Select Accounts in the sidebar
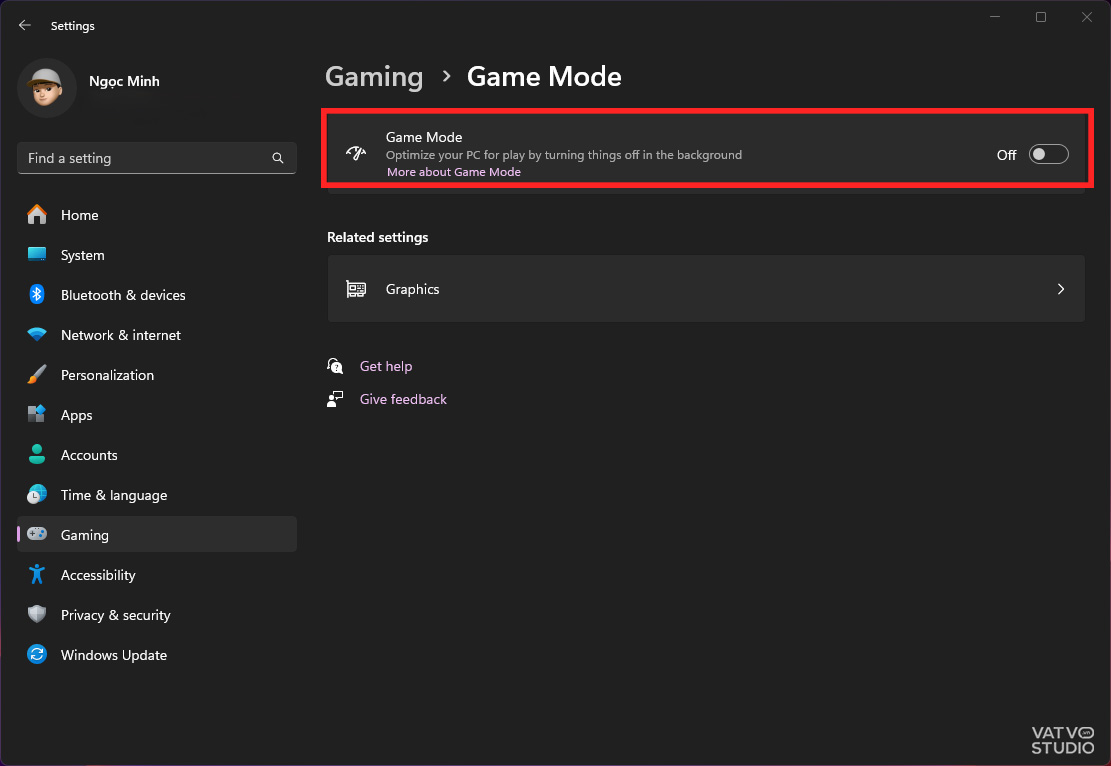This screenshot has width=1111, height=766. point(157,455)
